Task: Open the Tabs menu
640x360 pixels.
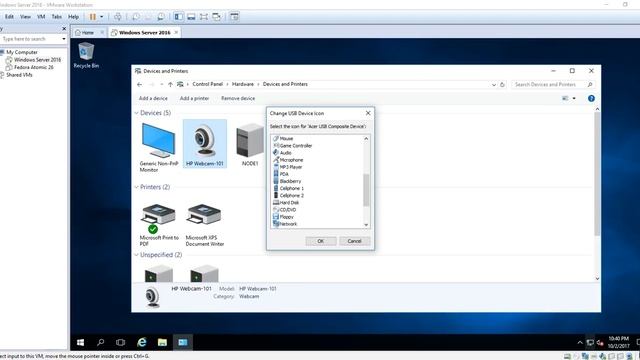Action: pyautogui.click(x=56, y=17)
